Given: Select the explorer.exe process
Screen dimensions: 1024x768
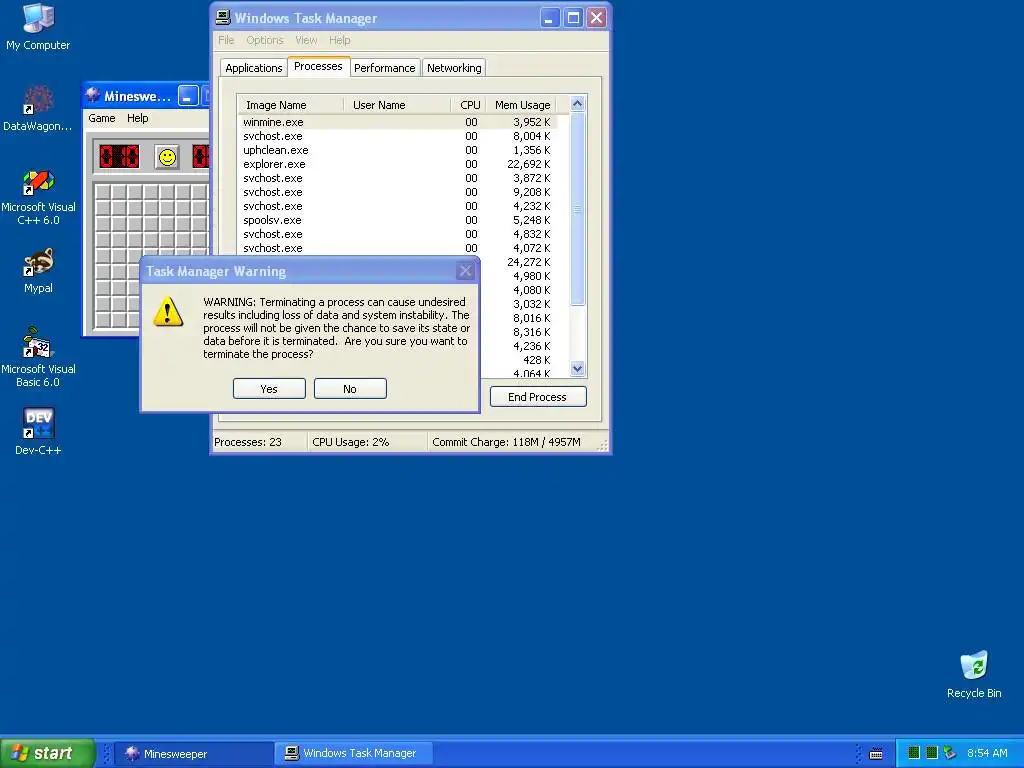Looking at the screenshot, I should click(397, 164).
